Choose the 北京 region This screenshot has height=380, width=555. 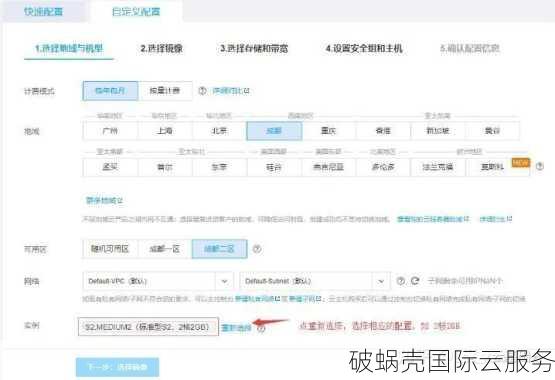219,131
